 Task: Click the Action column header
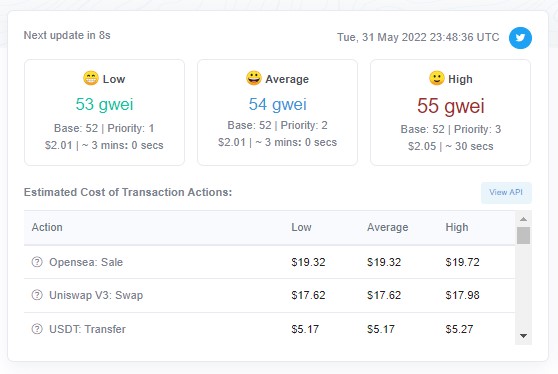coord(47,227)
